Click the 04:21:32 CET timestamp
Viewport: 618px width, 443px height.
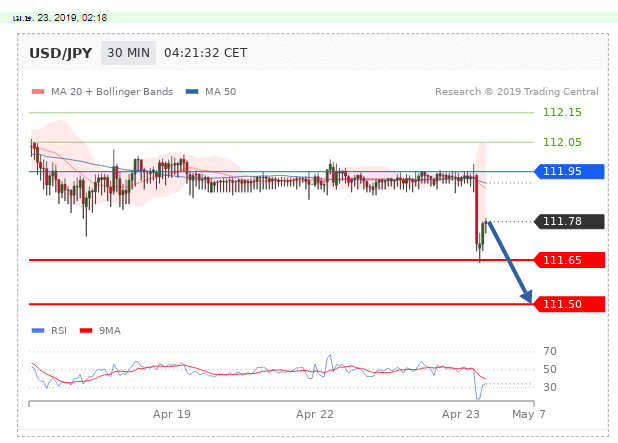pyautogui.click(x=205, y=53)
